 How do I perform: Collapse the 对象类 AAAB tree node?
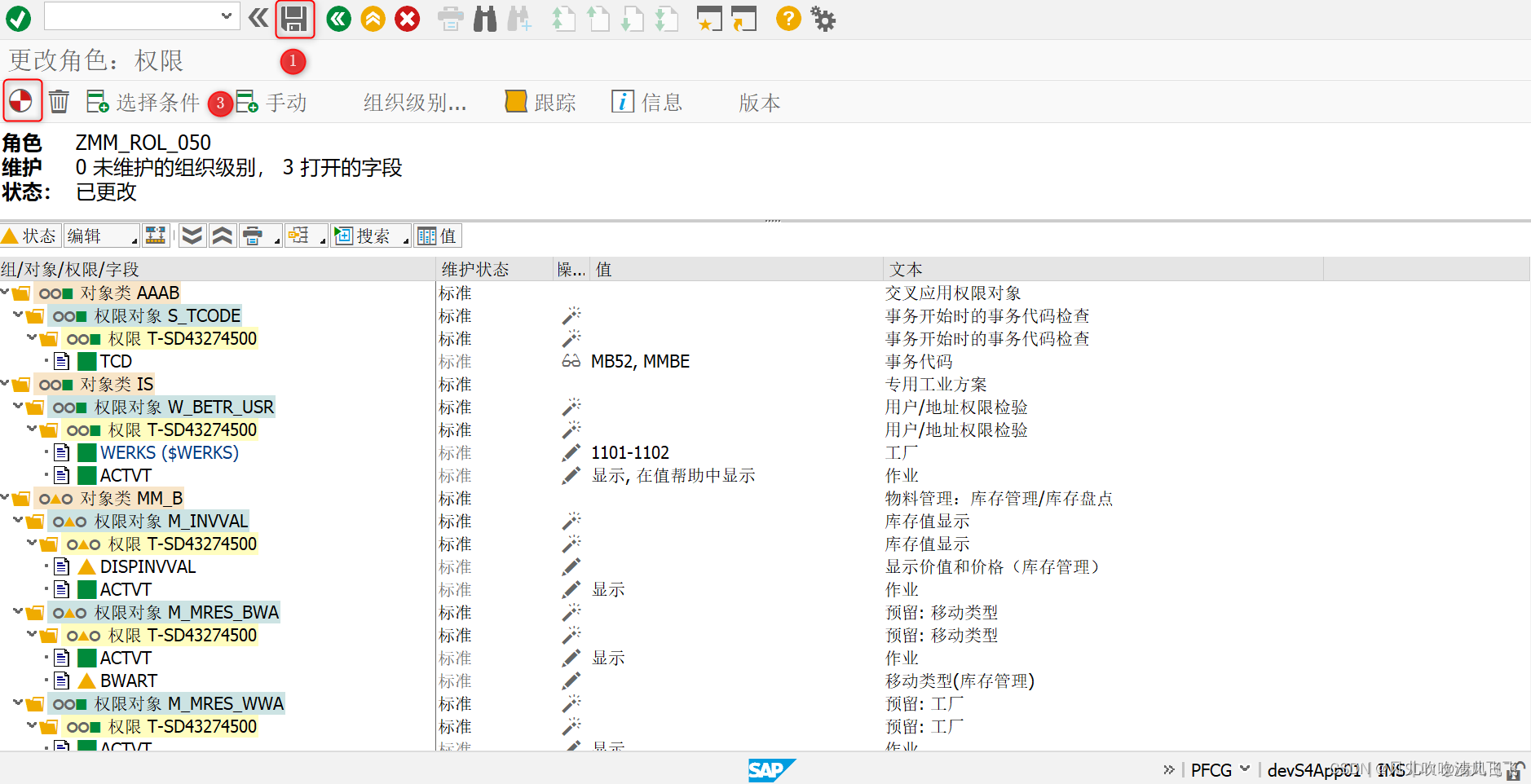(x=7, y=293)
